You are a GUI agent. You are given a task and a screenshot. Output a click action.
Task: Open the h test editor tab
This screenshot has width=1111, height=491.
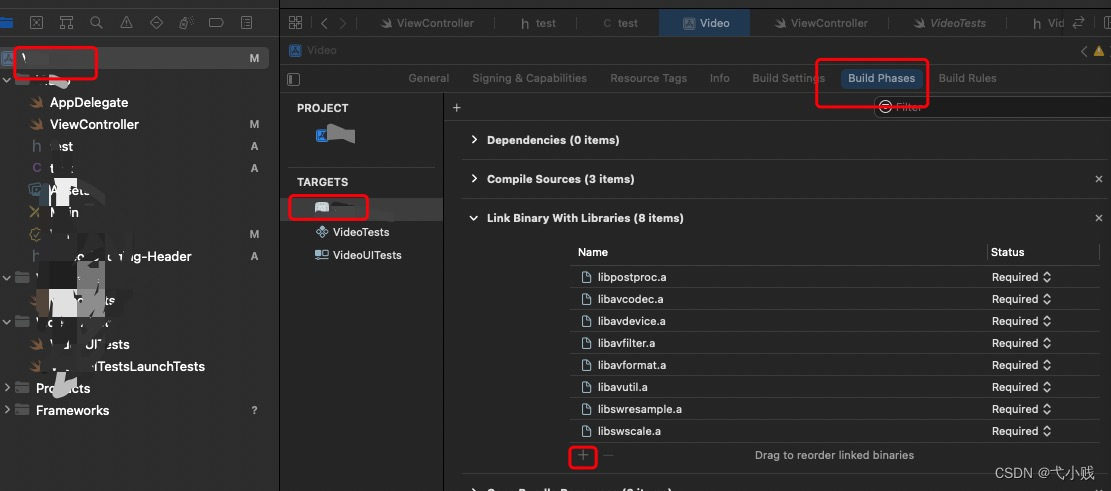tap(538, 23)
